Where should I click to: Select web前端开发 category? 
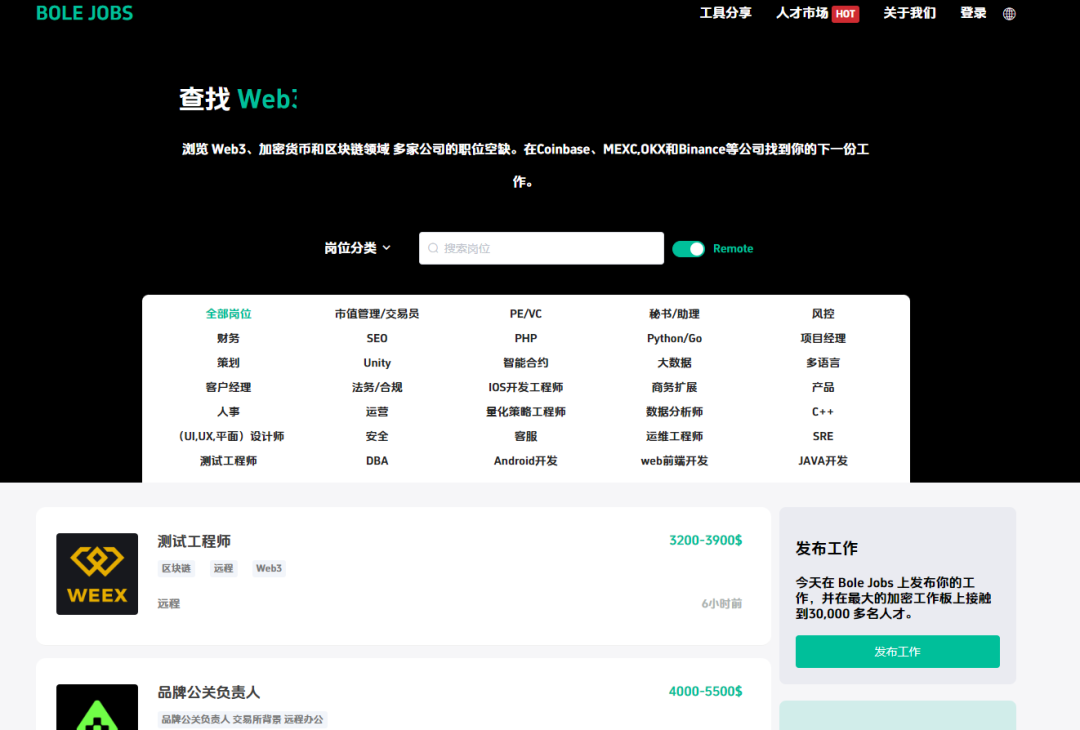click(674, 461)
